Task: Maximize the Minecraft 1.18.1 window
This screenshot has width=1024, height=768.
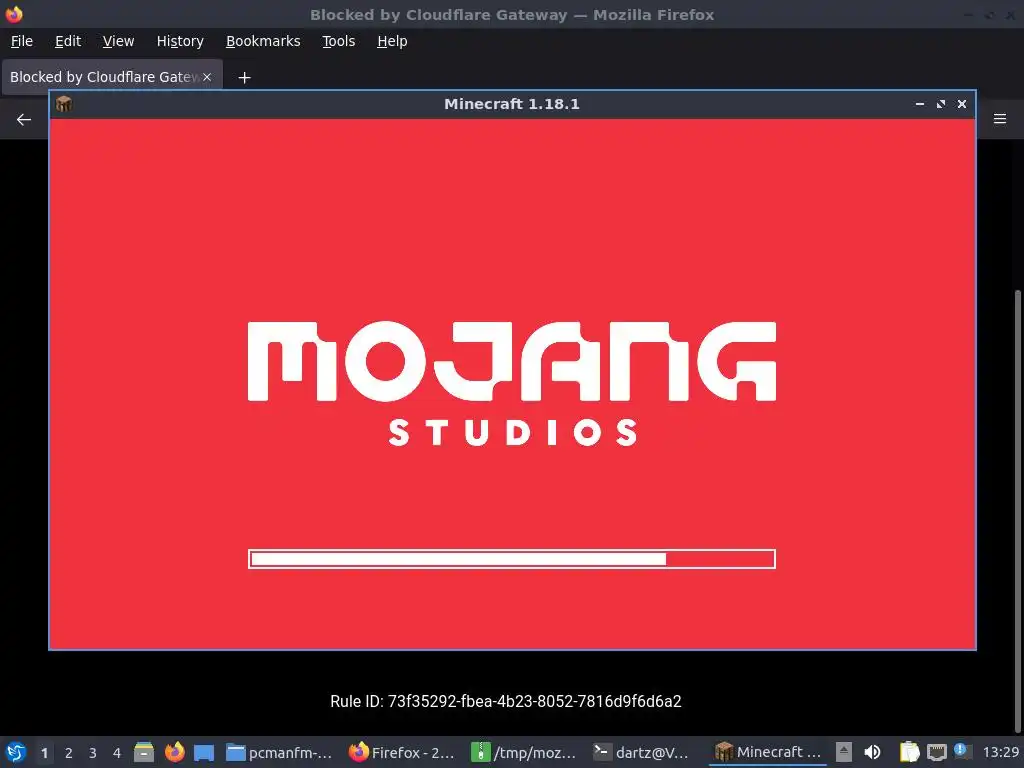Action: pyautogui.click(x=941, y=104)
